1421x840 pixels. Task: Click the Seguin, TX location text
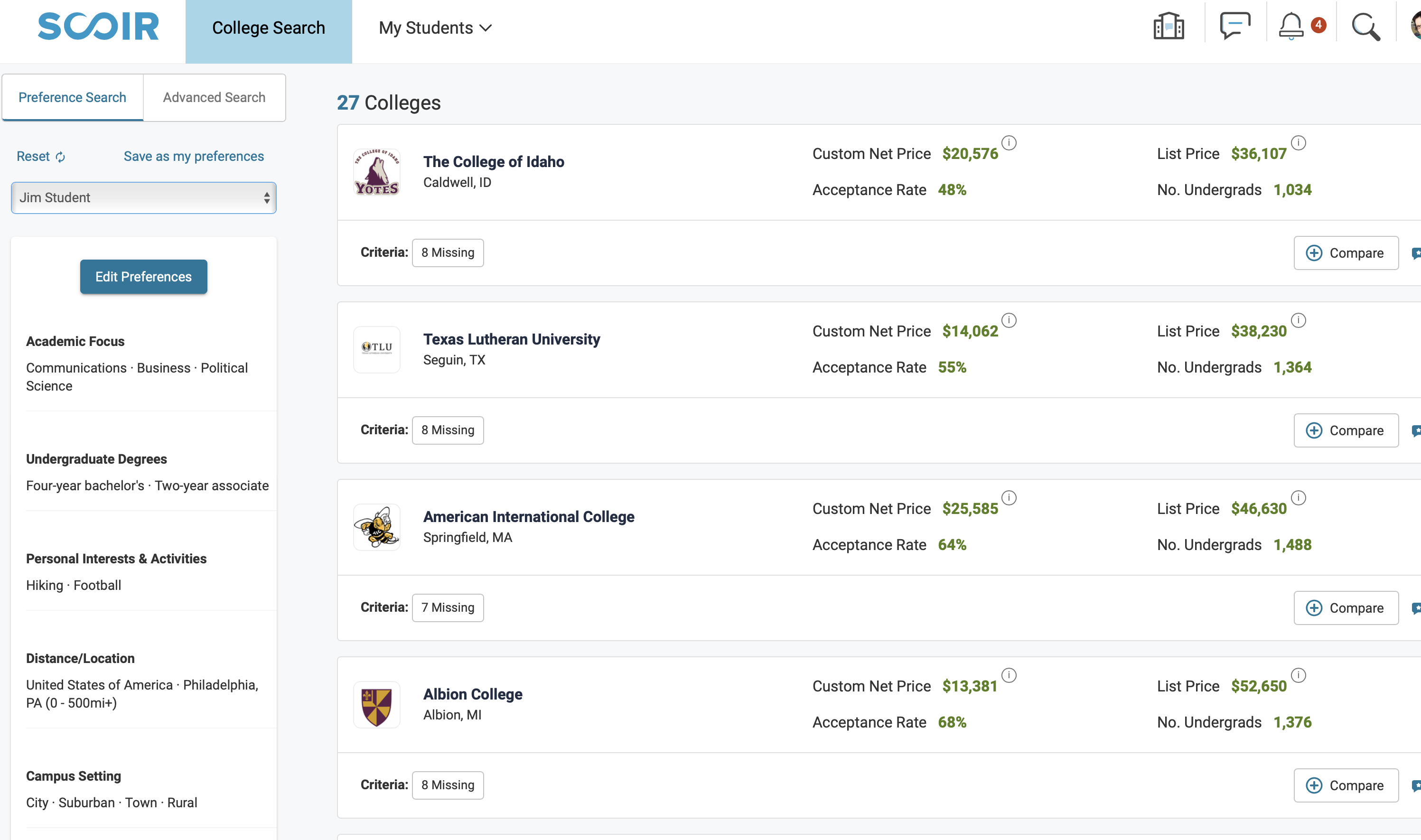click(x=454, y=360)
